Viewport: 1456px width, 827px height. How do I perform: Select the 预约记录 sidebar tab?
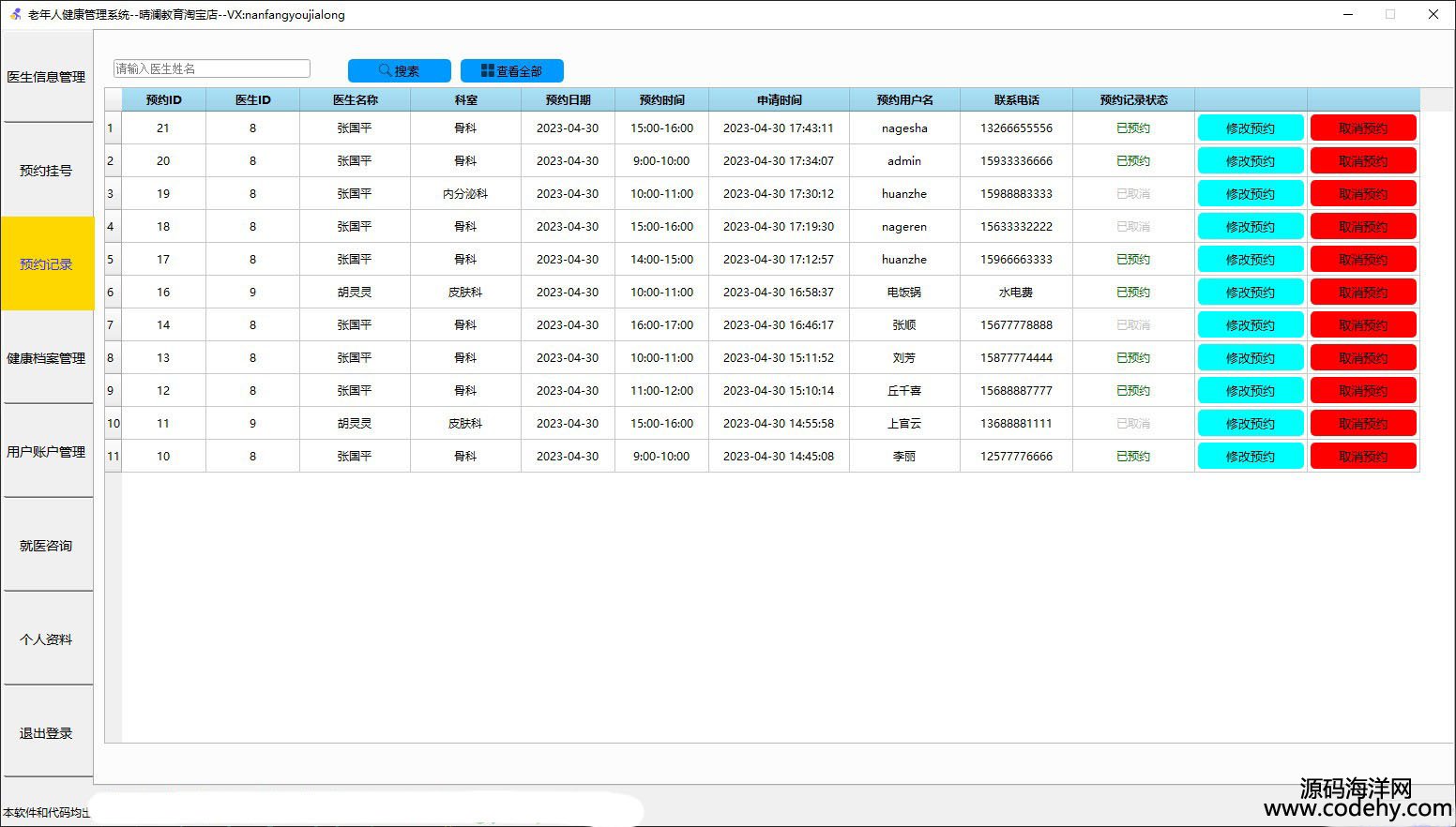tap(47, 264)
